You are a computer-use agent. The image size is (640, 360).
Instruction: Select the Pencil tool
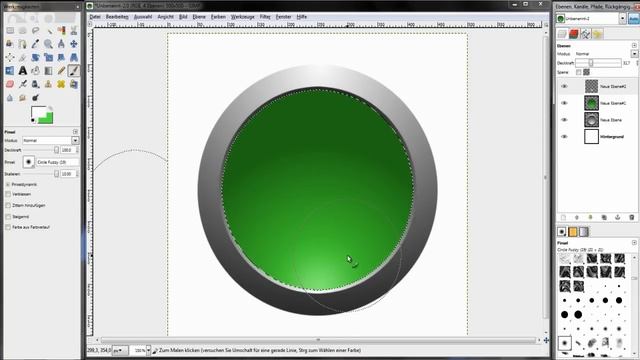[61, 71]
